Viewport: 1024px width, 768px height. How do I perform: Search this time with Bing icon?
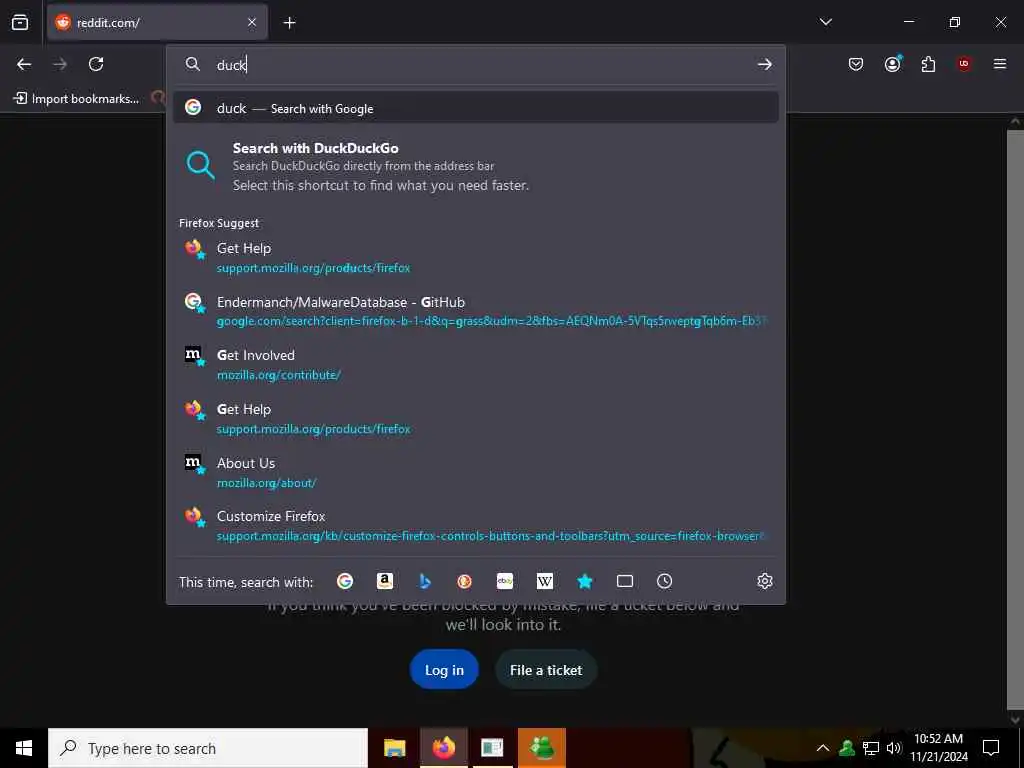(424, 581)
